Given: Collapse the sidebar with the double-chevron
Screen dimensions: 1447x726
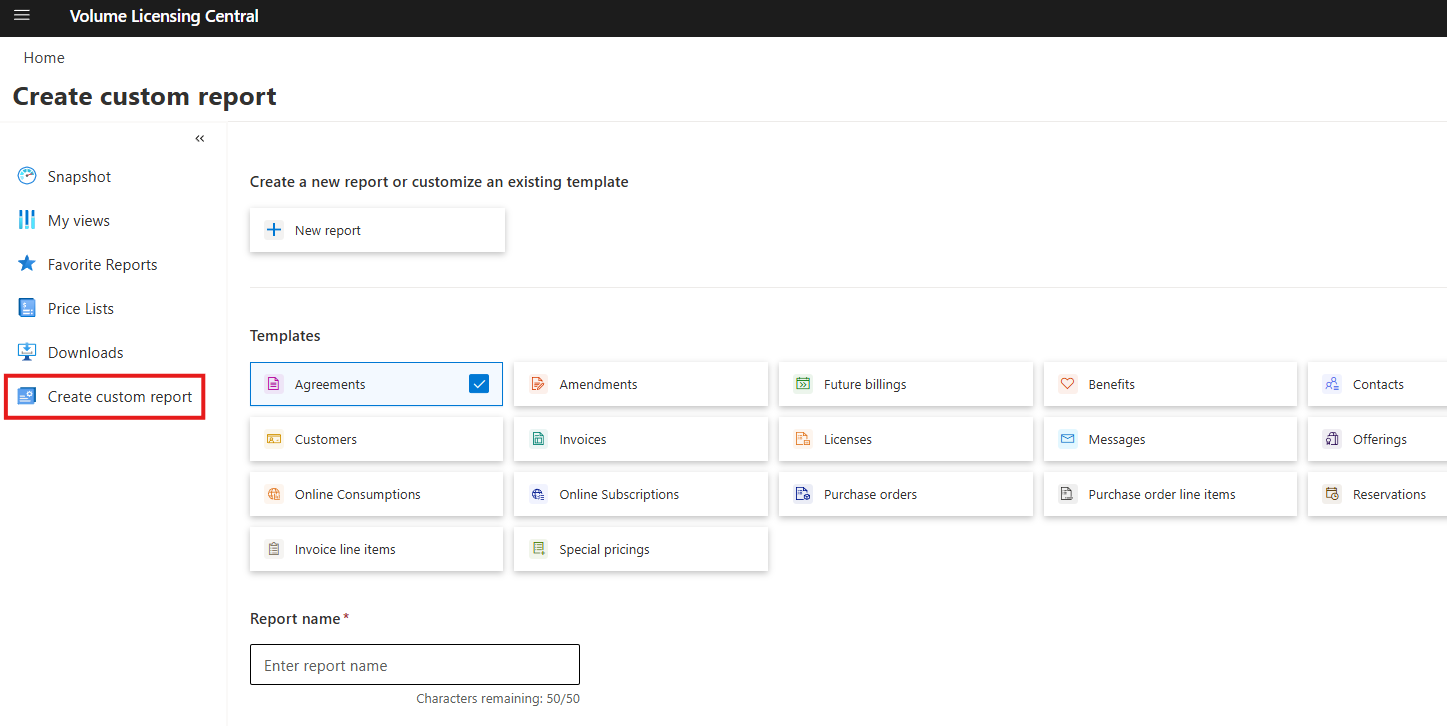Looking at the screenshot, I should pyautogui.click(x=199, y=138).
